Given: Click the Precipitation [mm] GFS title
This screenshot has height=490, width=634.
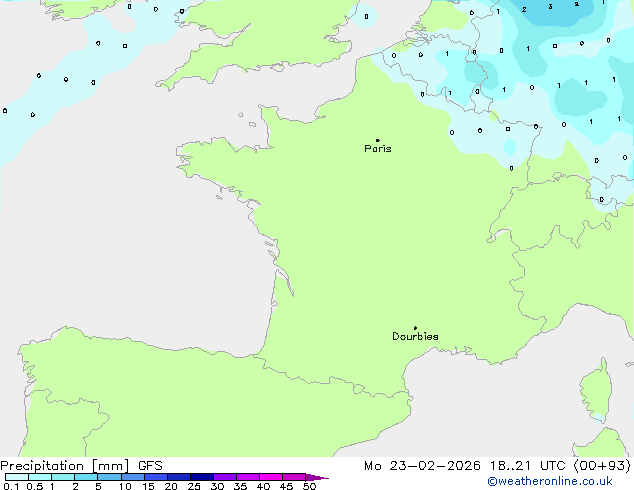Looking at the screenshot, I should click(81, 466).
